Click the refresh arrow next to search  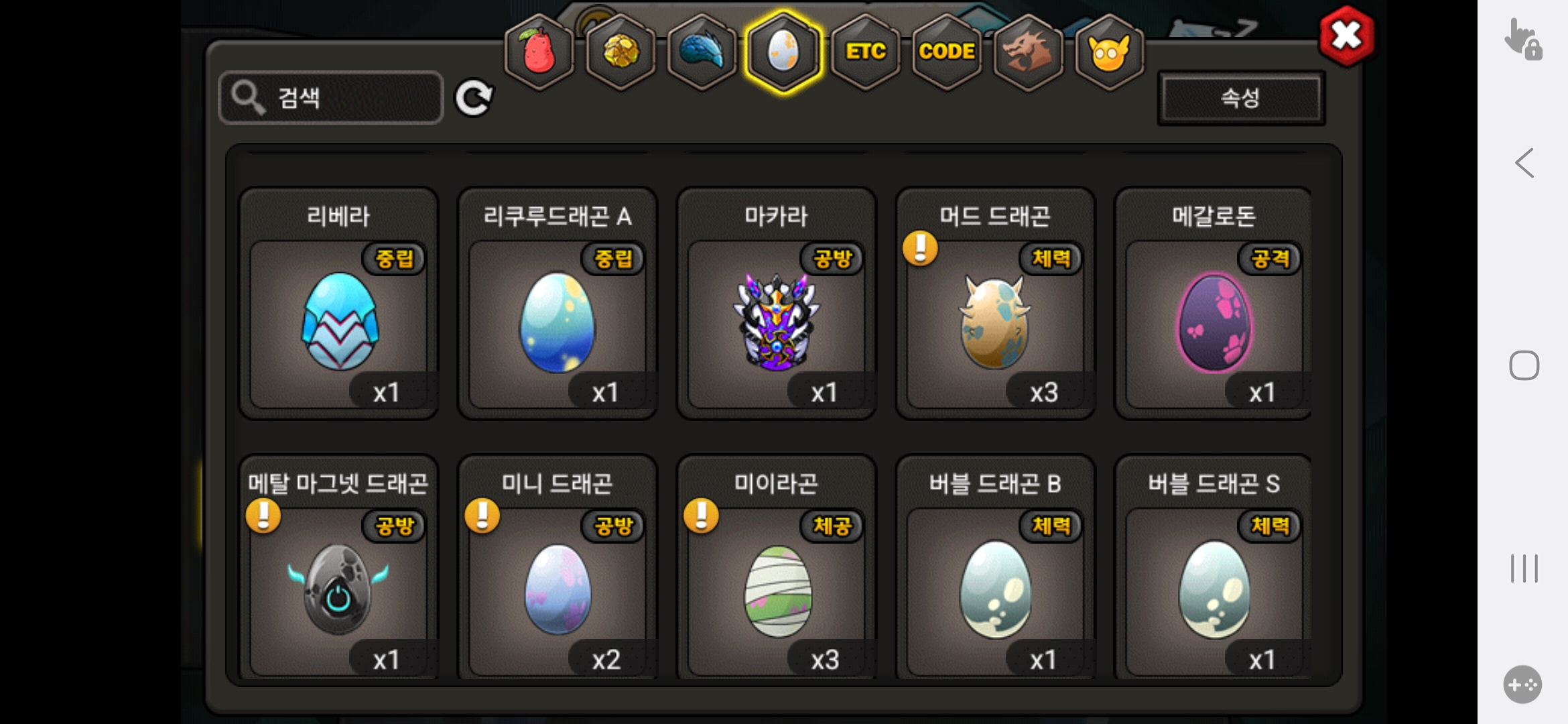pyautogui.click(x=474, y=99)
